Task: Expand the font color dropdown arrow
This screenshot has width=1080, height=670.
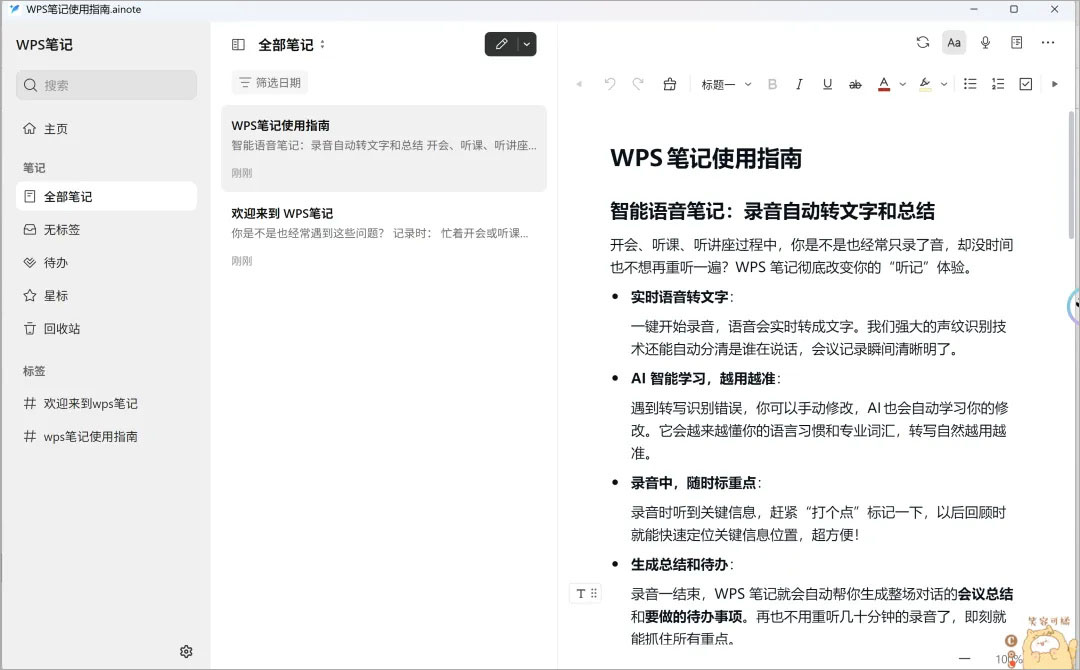Action: [902, 85]
